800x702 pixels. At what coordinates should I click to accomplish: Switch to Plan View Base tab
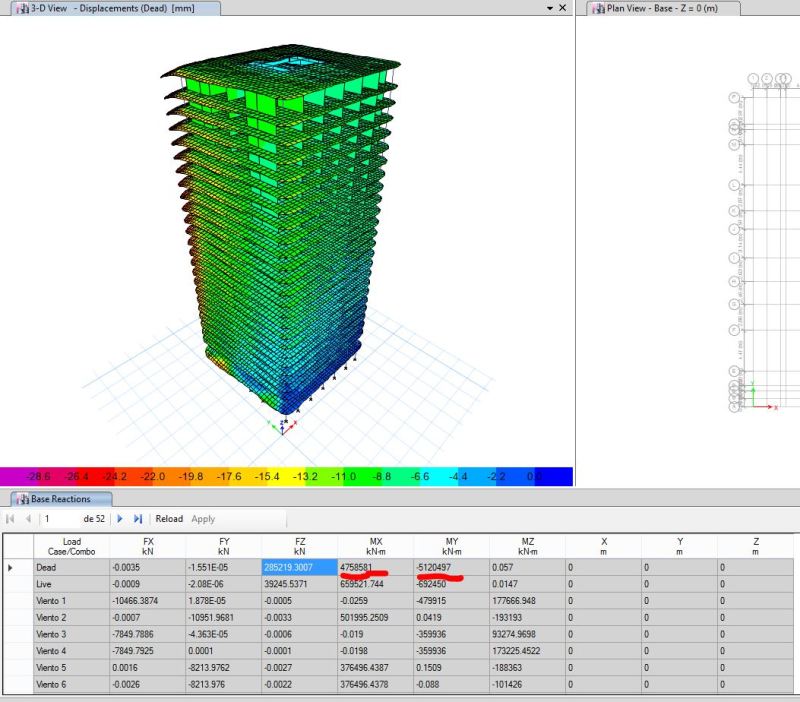click(x=663, y=8)
